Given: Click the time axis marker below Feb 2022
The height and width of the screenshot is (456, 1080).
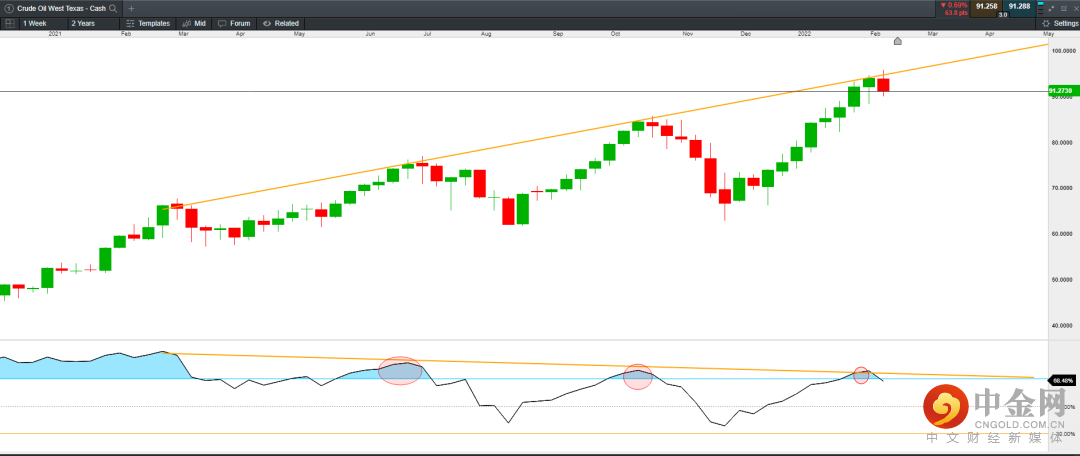Looking at the screenshot, I should 897,41.
